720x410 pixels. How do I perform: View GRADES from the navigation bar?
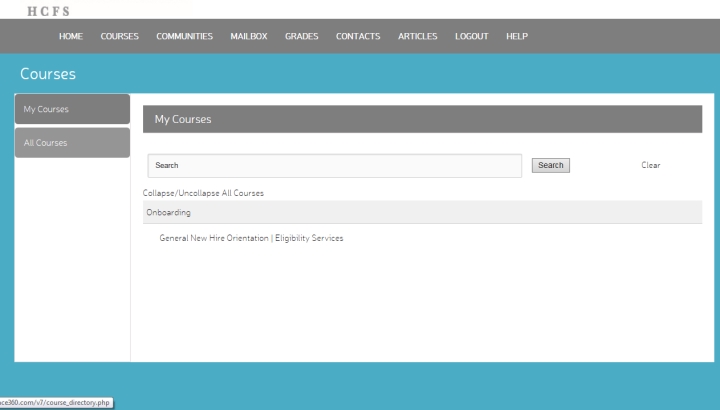[301, 37]
